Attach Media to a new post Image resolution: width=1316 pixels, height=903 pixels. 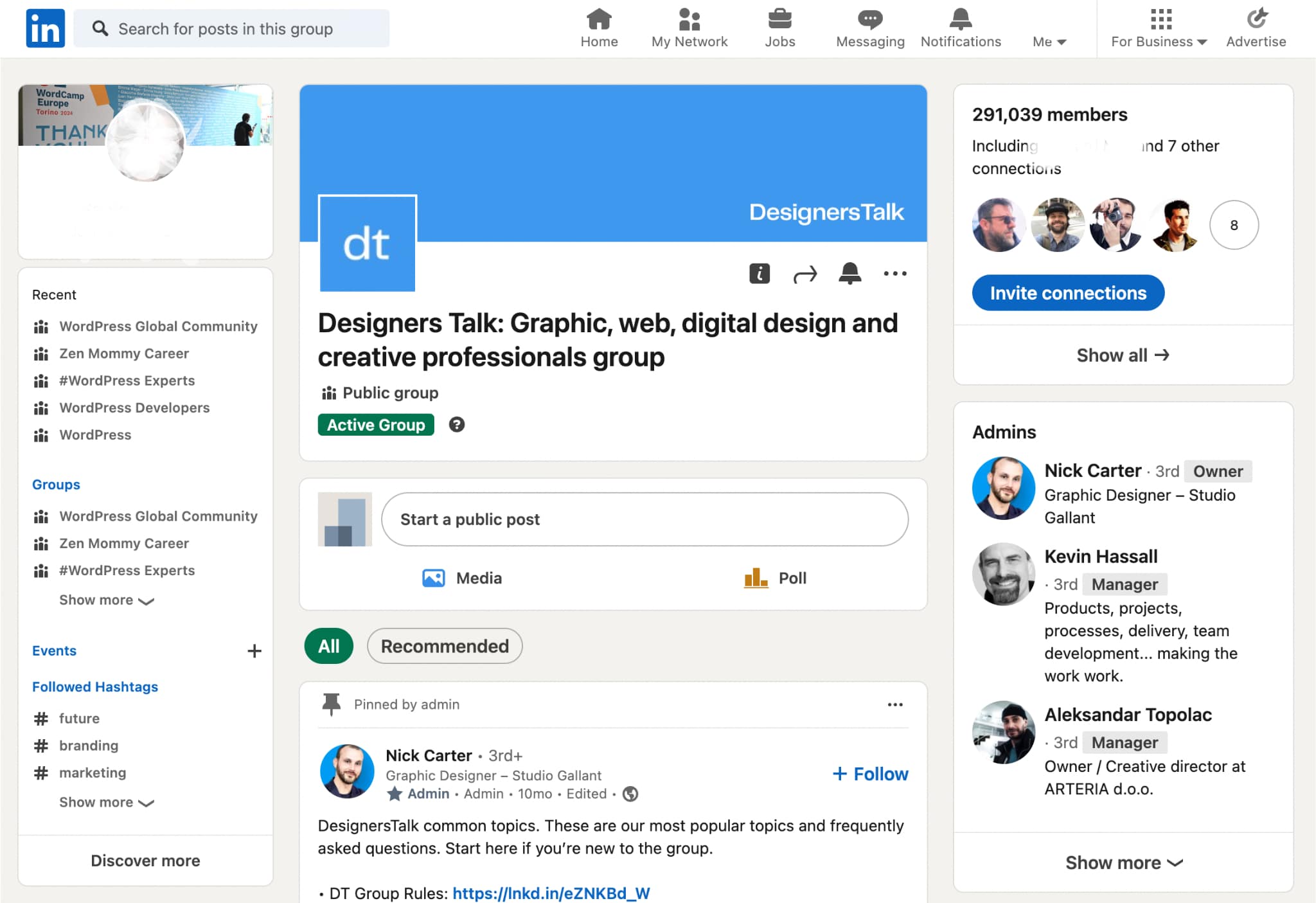point(463,578)
